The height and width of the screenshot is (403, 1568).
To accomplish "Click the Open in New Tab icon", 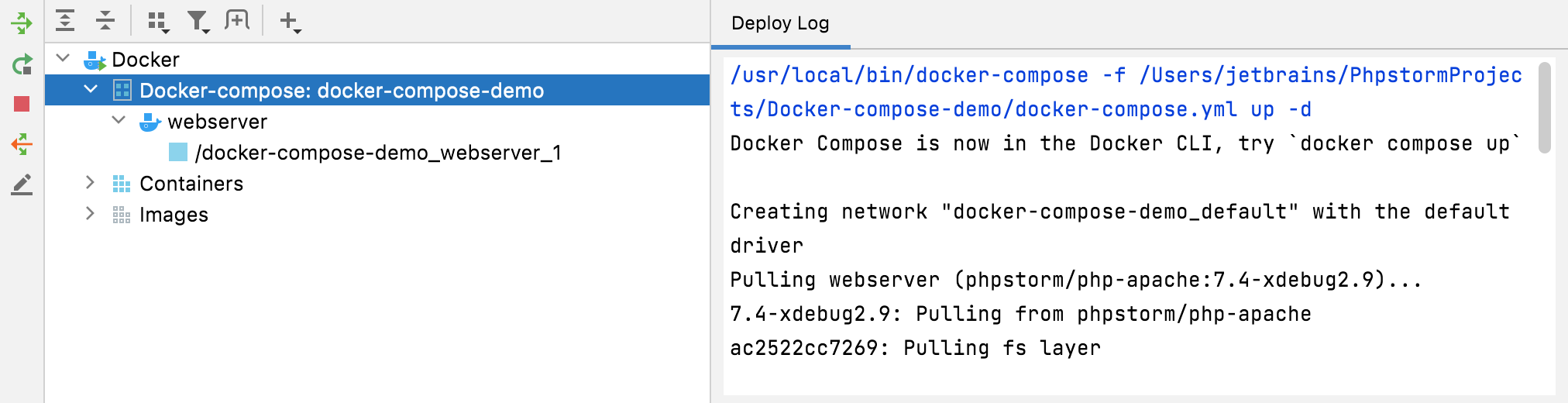I will (x=237, y=21).
